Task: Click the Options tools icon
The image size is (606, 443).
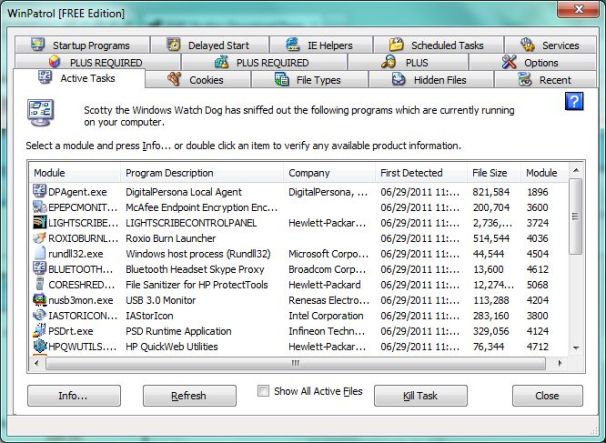Action: coord(509,62)
